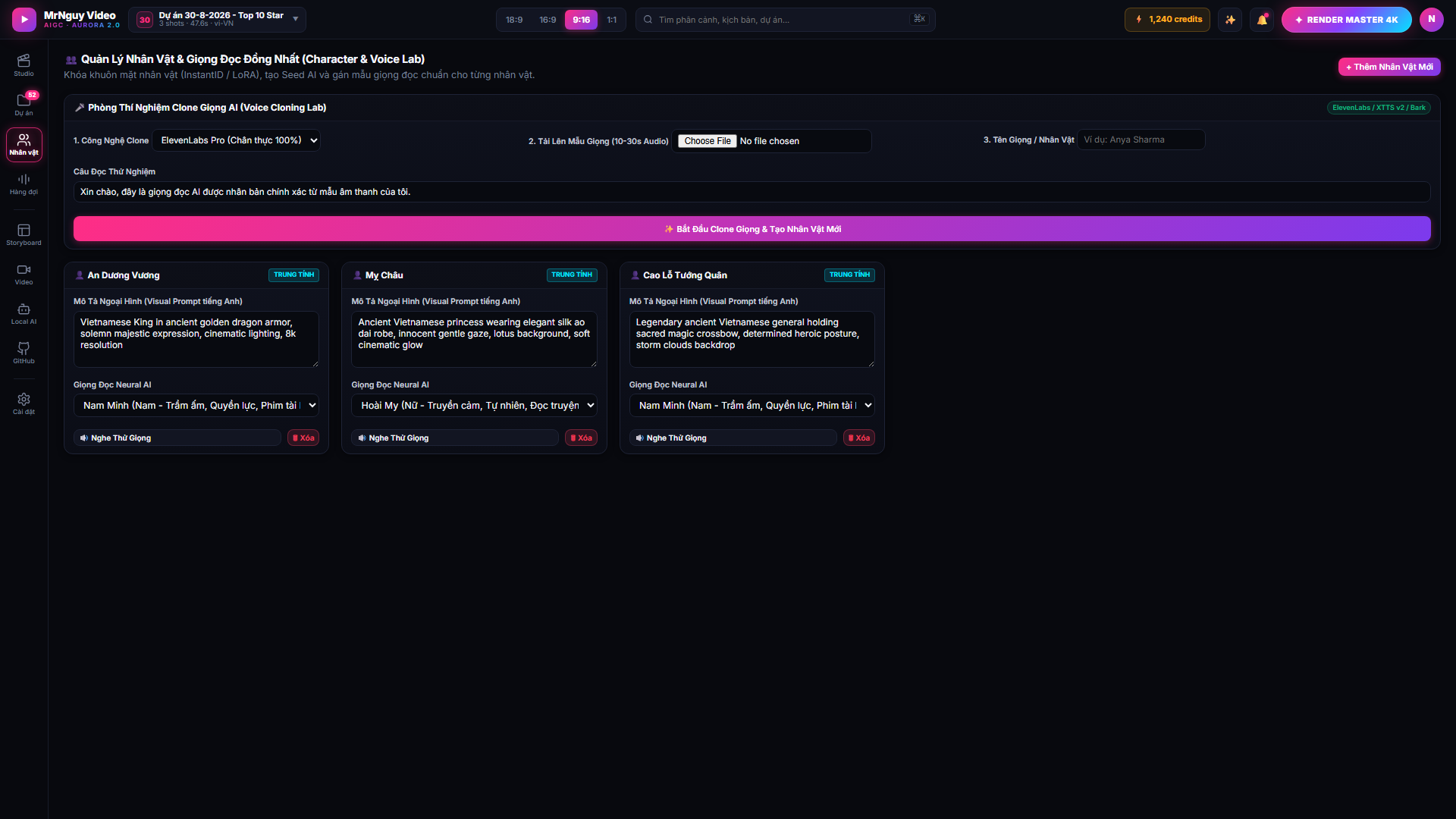Open the user avatar N
1456x819 pixels.
[1431, 20]
